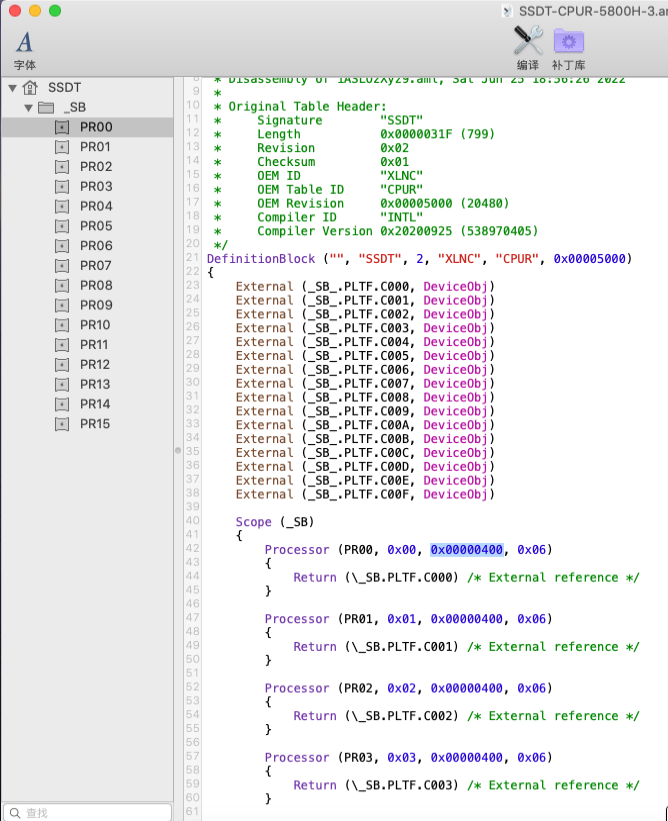Click the _SB folder icon

[x=46, y=107]
